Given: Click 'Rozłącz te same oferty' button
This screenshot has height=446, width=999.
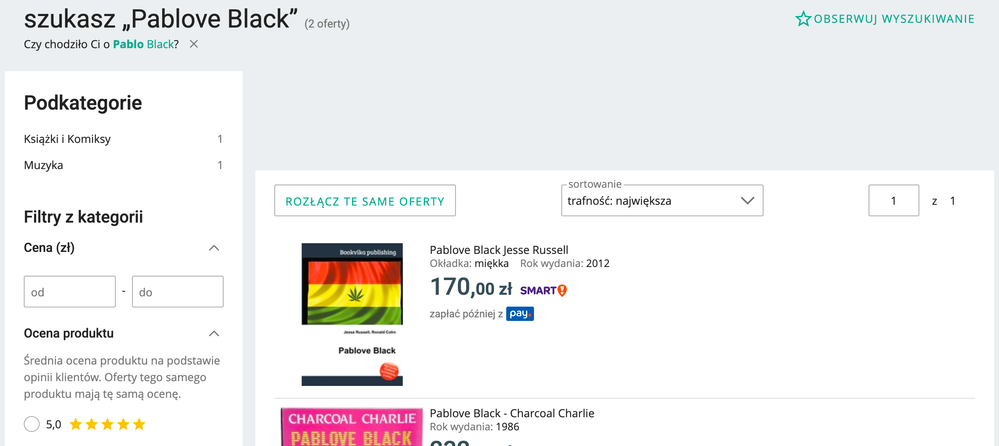Looking at the screenshot, I should [x=365, y=201].
